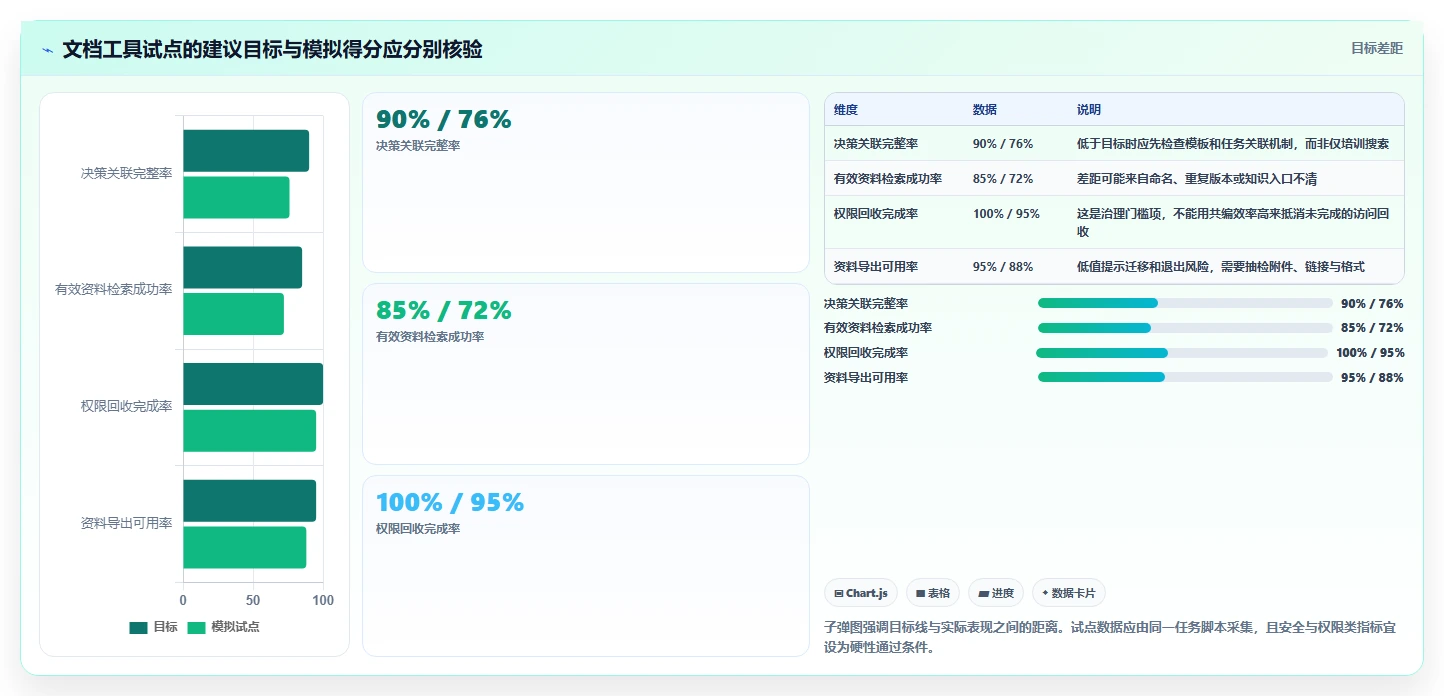Select the 权限回收完成率 cell in the table

pyautogui.click(x=876, y=214)
